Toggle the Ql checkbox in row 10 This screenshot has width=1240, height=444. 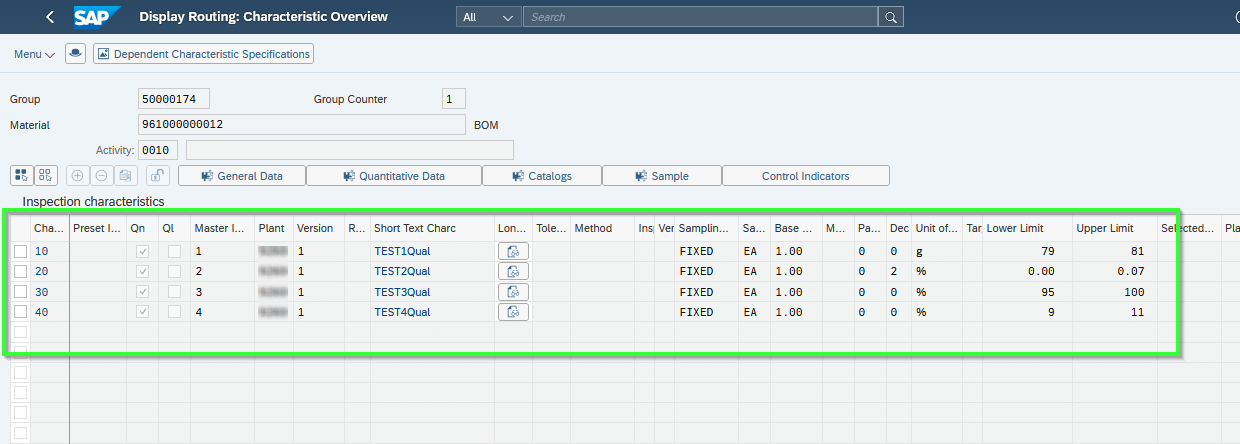point(174,251)
